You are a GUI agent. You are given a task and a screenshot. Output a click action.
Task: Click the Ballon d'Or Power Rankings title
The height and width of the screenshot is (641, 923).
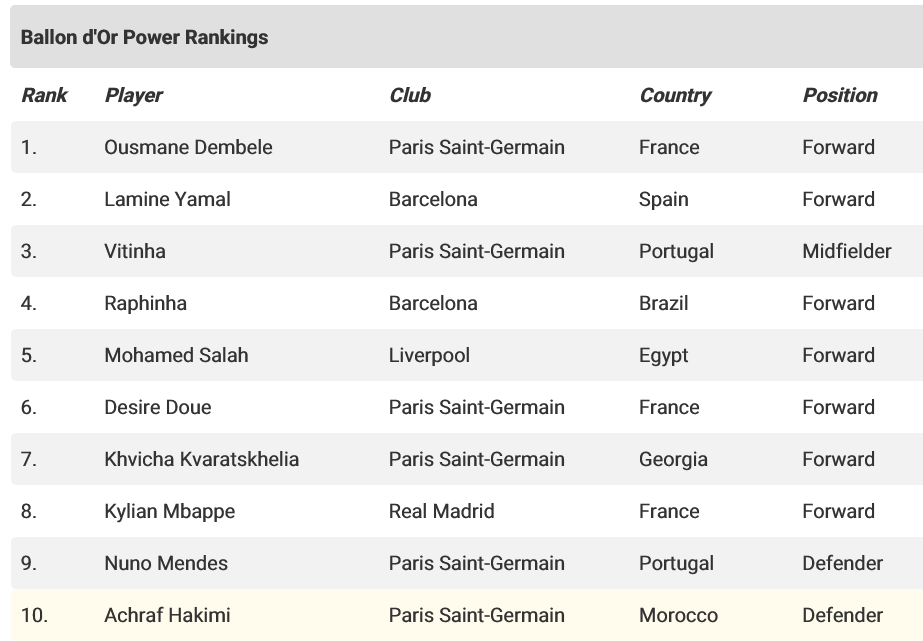(x=144, y=37)
